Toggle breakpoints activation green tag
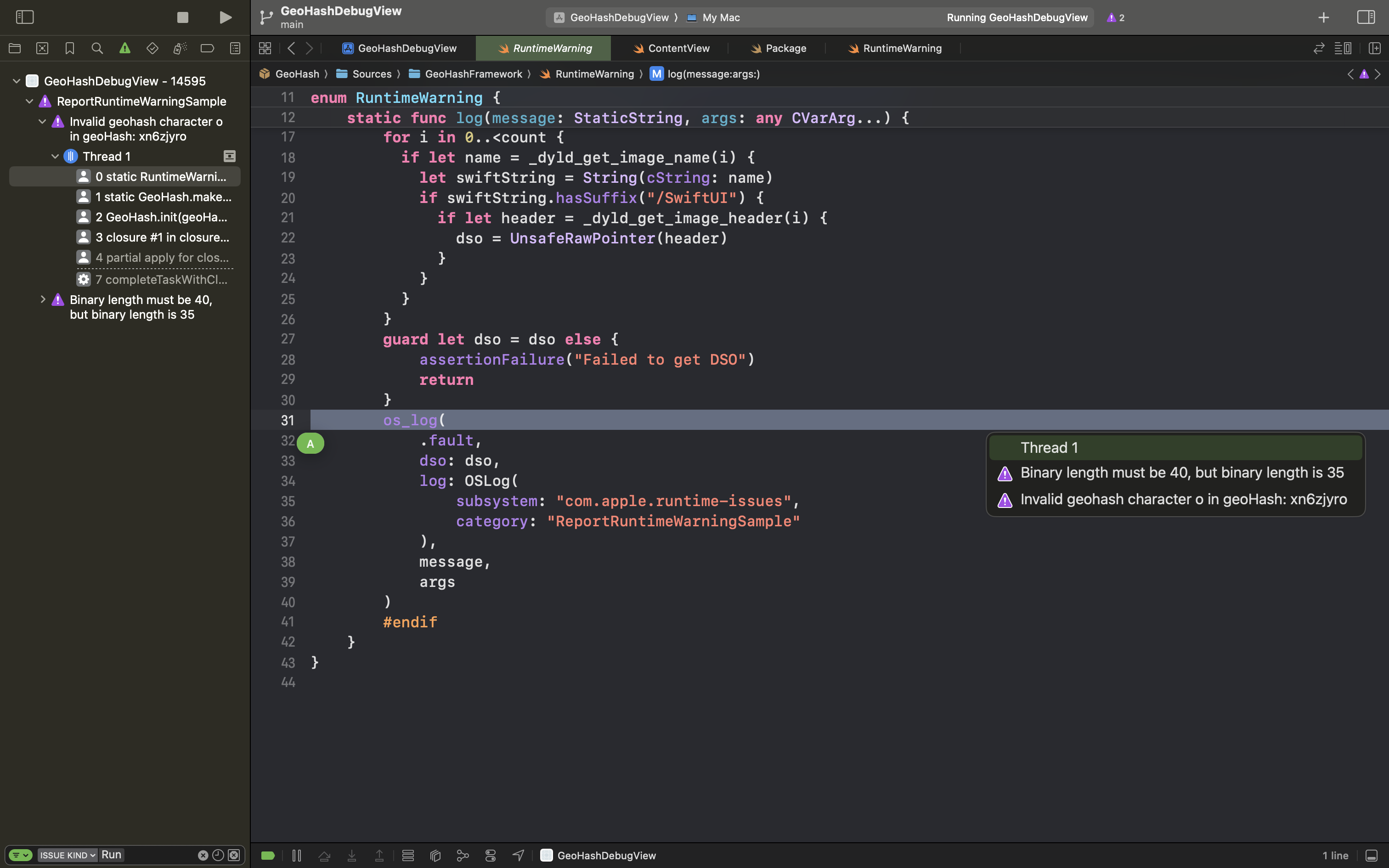The image size is (1389, 868). tap(268, 855)
